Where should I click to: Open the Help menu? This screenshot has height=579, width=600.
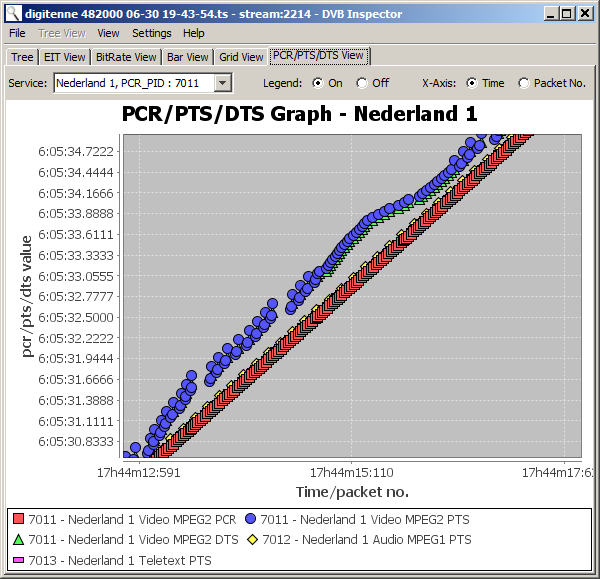193,33
